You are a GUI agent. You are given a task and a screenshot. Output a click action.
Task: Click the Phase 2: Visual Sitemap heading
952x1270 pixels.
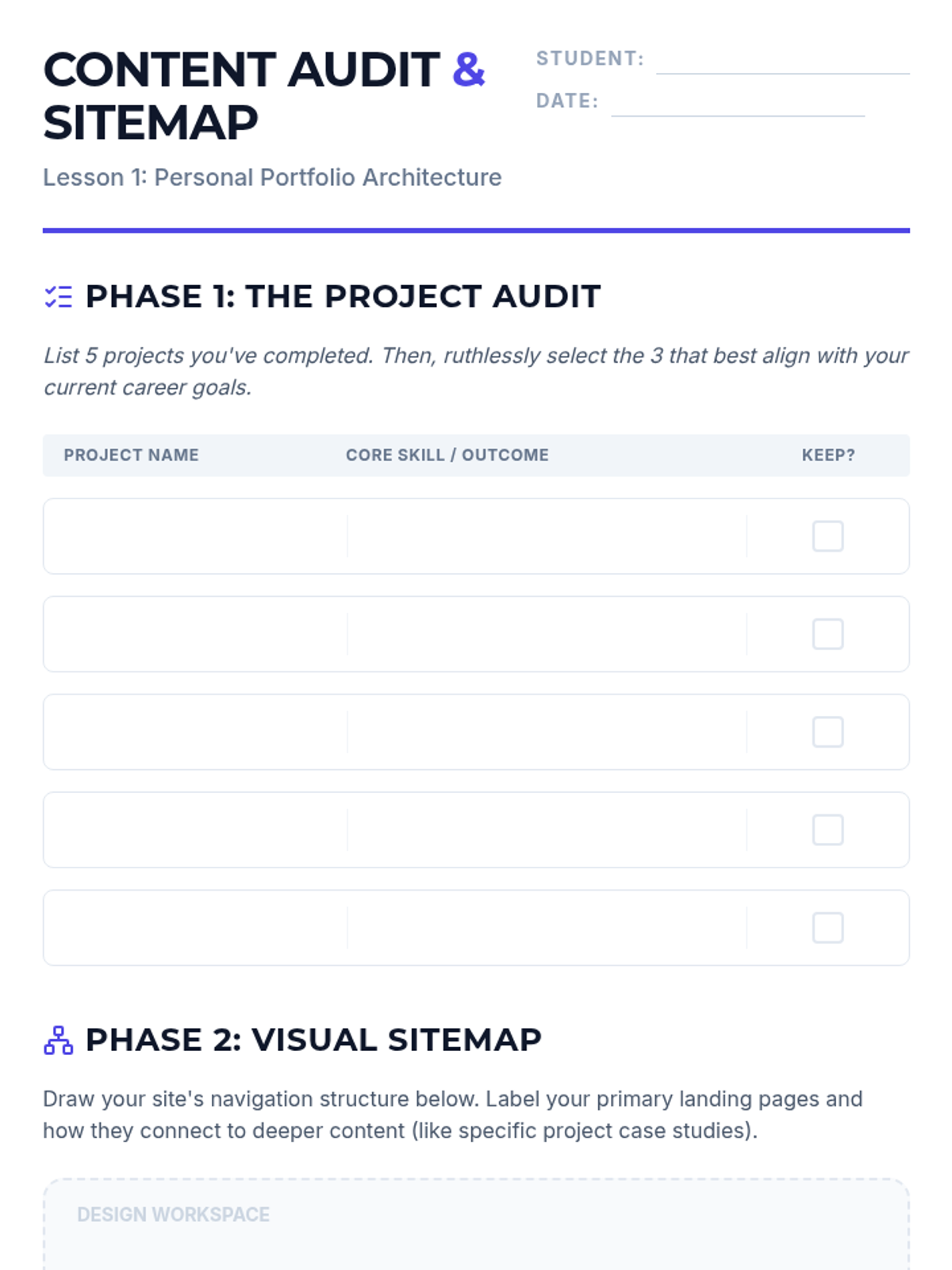[x=313, y=1040]
